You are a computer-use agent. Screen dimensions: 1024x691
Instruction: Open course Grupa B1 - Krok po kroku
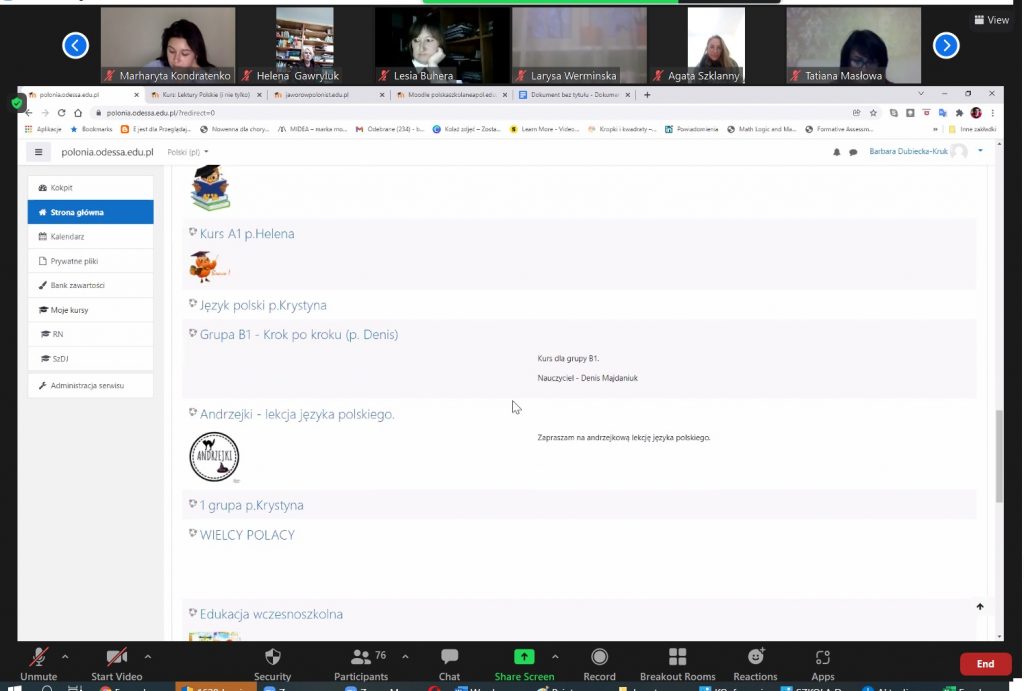(x=298, y=334)
